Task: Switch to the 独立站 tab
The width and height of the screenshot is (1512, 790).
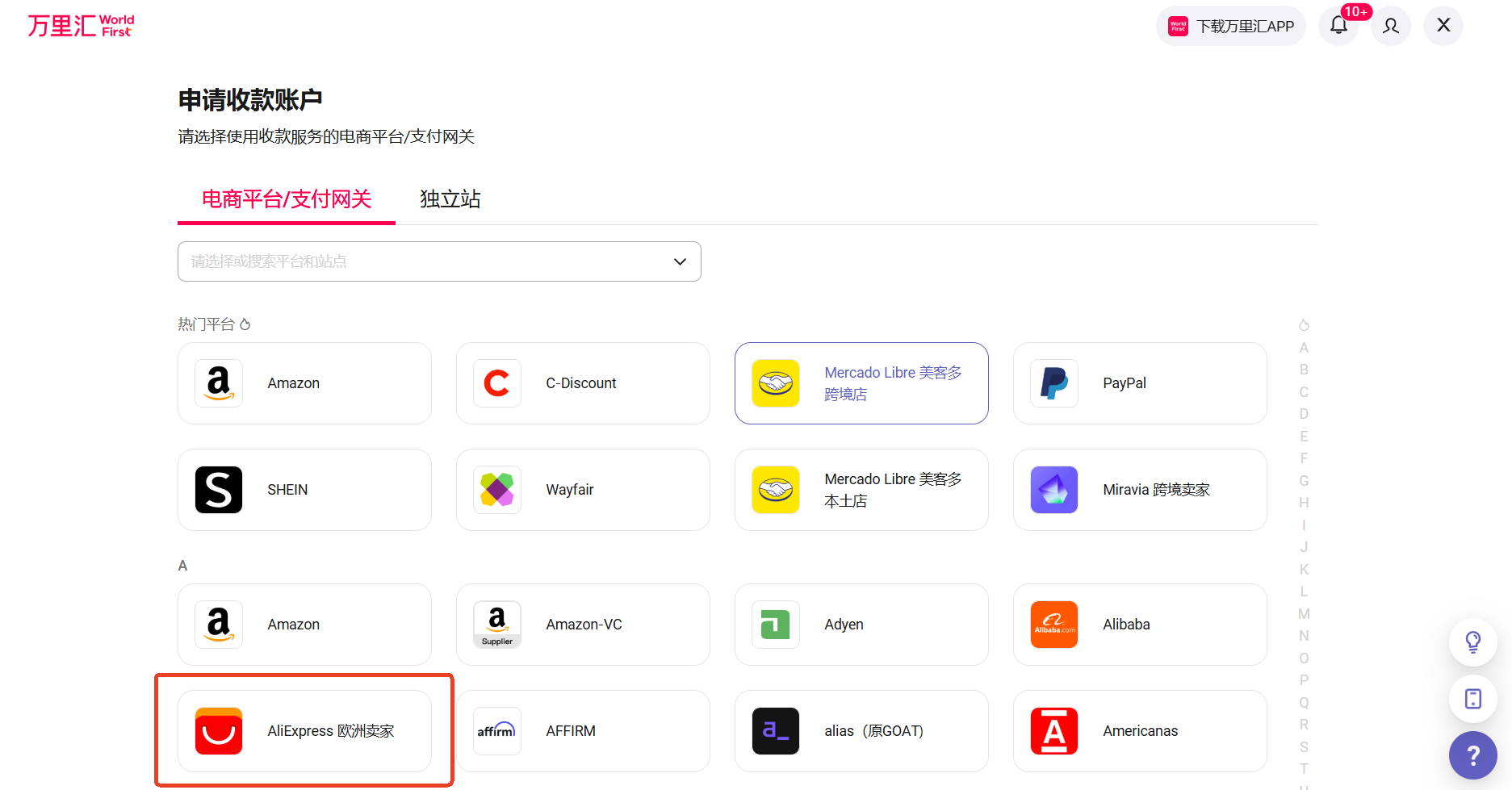Action: click(450, 199)
